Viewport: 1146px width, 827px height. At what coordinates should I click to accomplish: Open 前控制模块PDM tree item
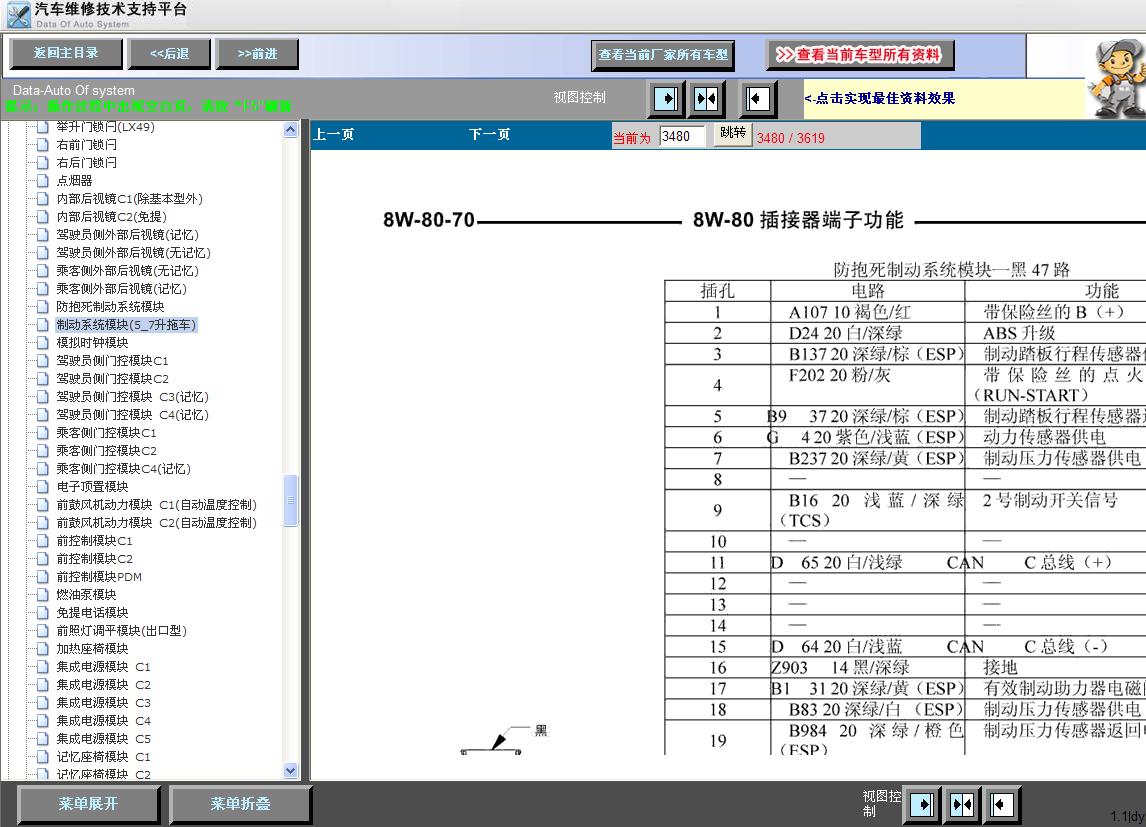[x=99, y=577]
